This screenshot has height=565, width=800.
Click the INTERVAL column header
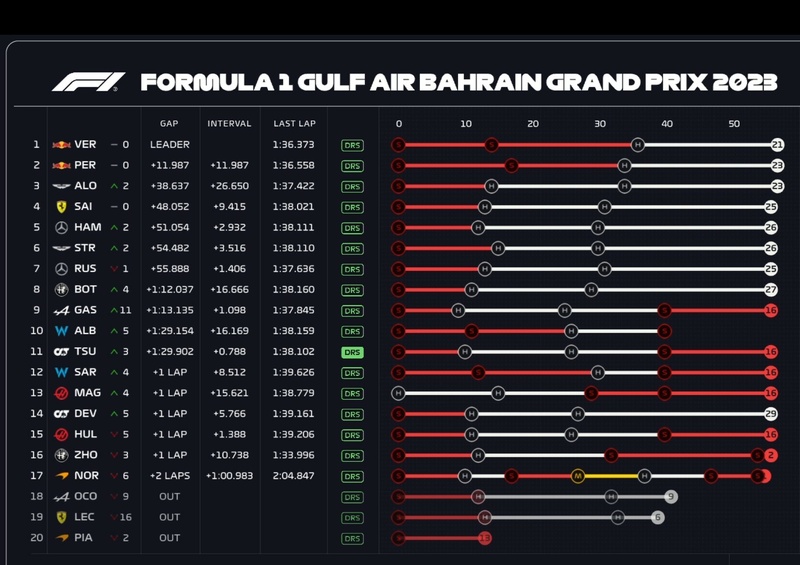pyautogui.click(x=229, y=124)
